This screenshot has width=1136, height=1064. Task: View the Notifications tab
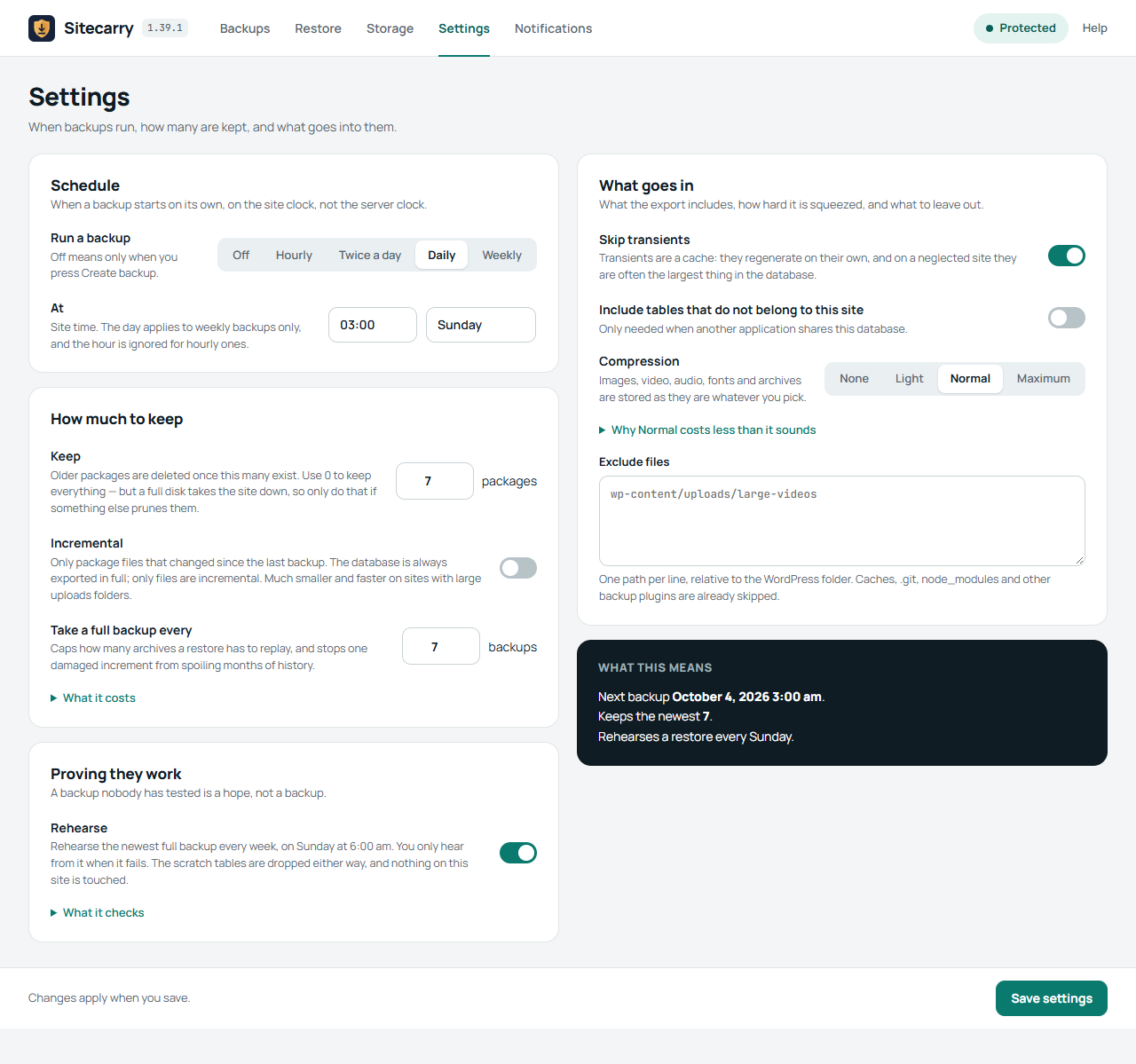pyautogui.click(x=554, y=28)
